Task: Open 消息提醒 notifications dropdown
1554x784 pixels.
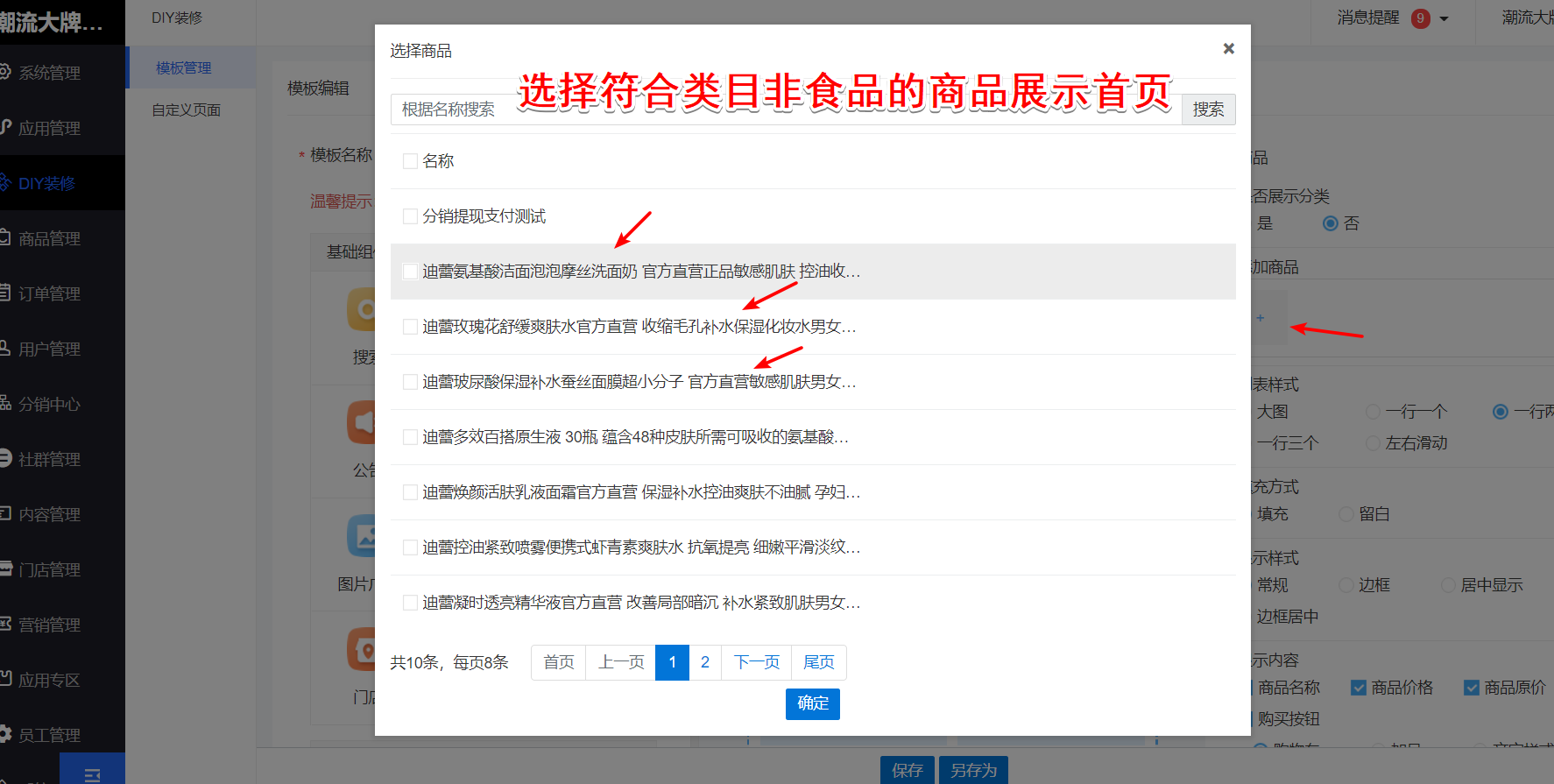Action: 1392,18
